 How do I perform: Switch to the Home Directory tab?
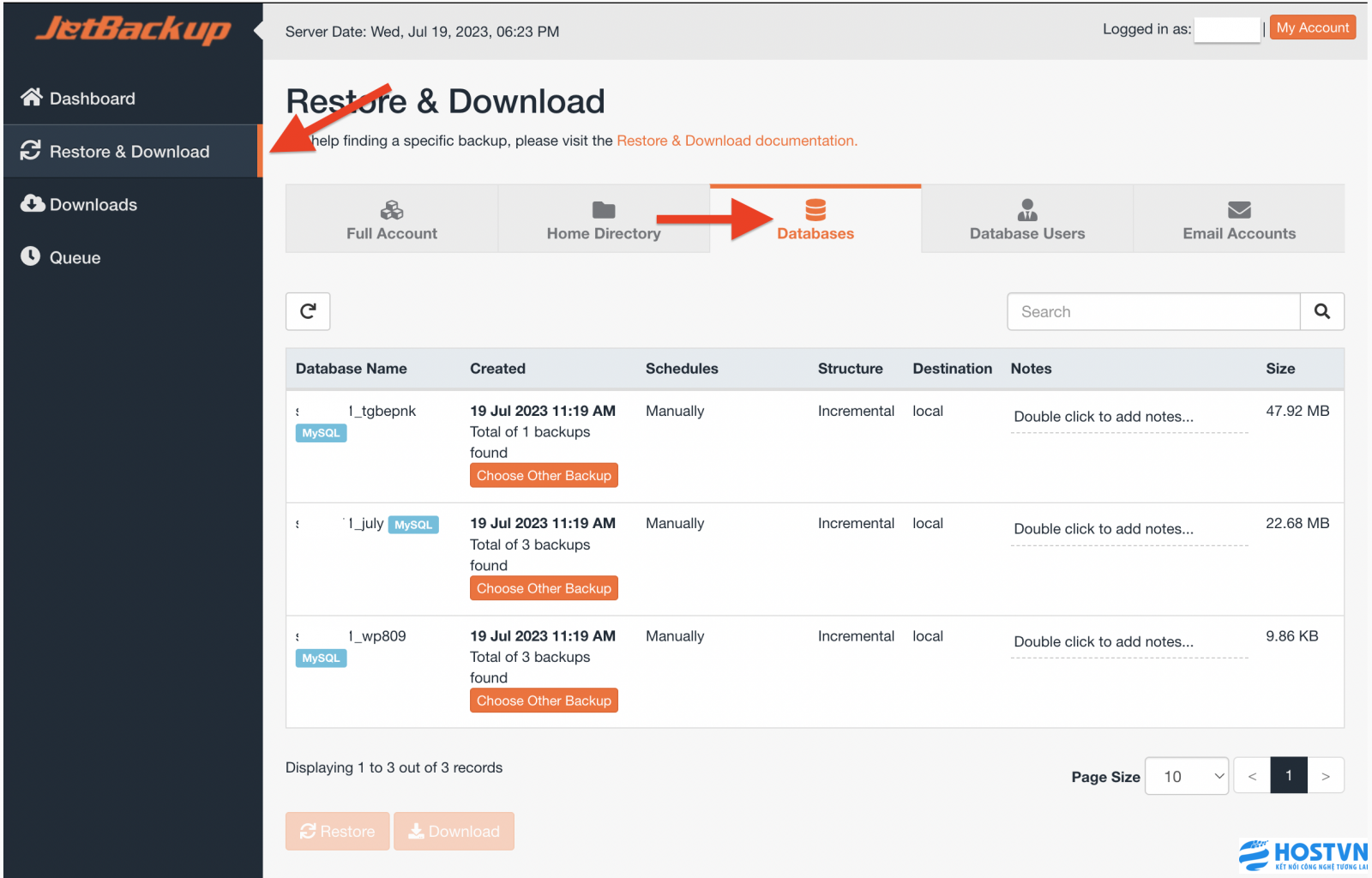pos(604,219)
